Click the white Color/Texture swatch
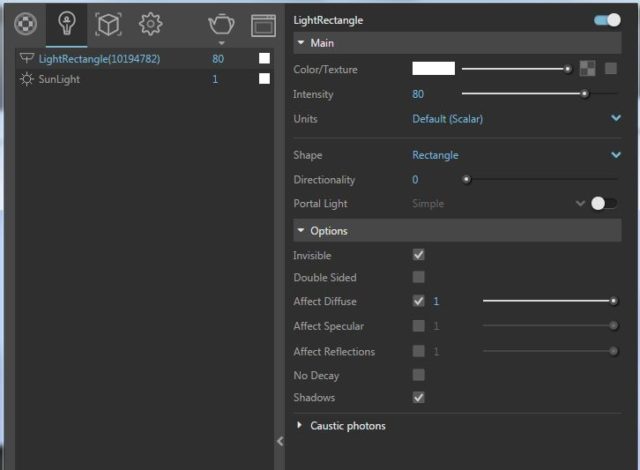 click(433, 69)
